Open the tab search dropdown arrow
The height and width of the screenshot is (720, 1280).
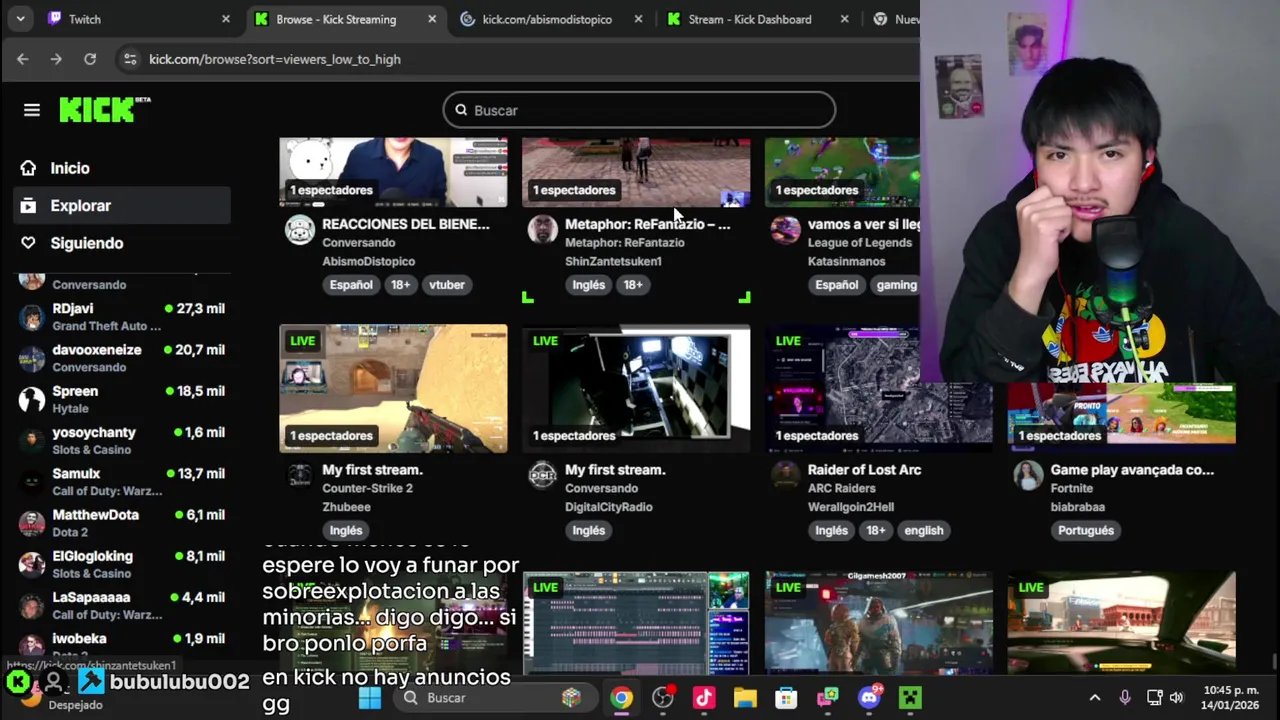pyautogui.click(x=20, y=19)
